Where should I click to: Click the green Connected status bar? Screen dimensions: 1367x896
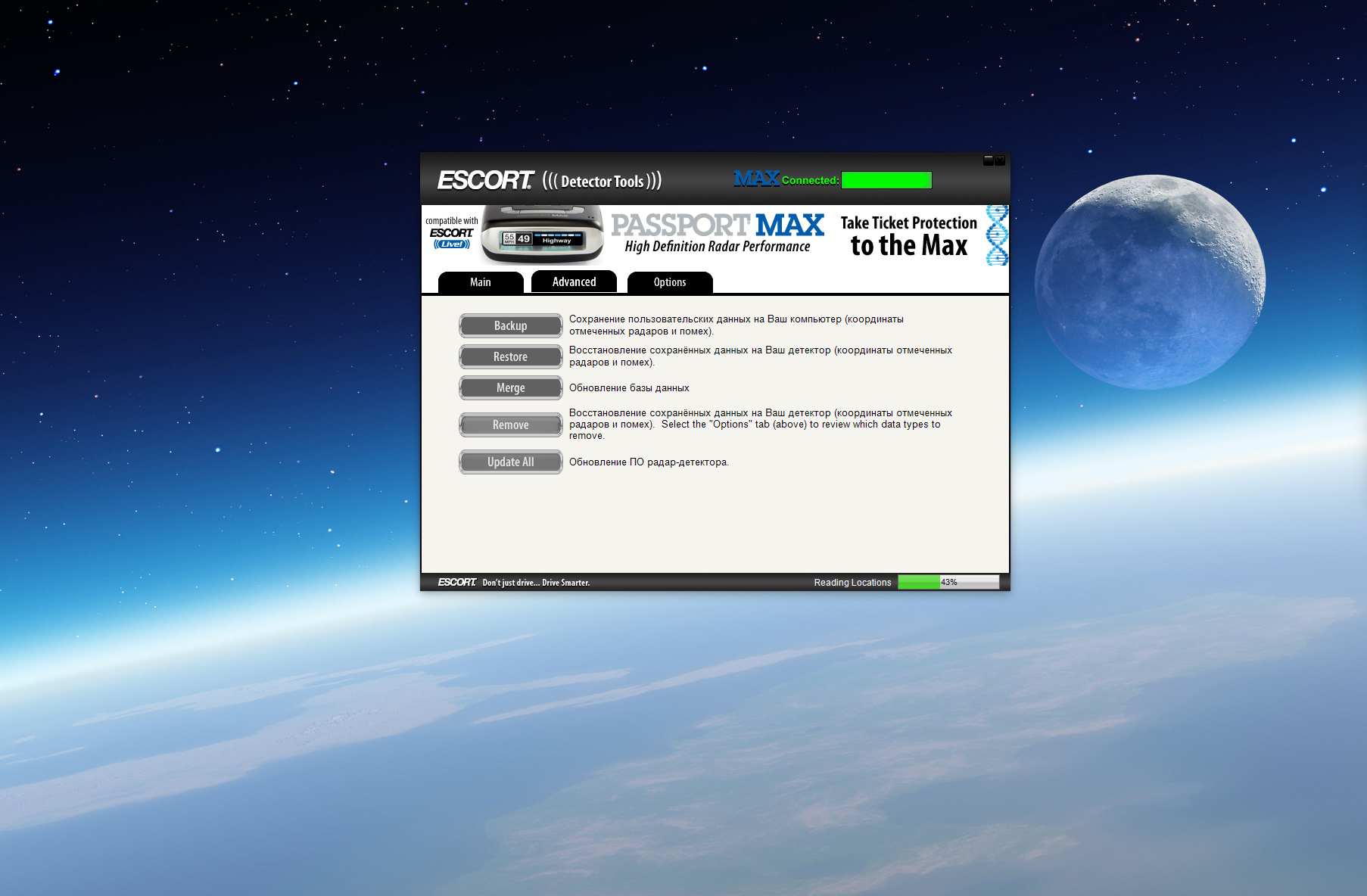pos(886,180)
